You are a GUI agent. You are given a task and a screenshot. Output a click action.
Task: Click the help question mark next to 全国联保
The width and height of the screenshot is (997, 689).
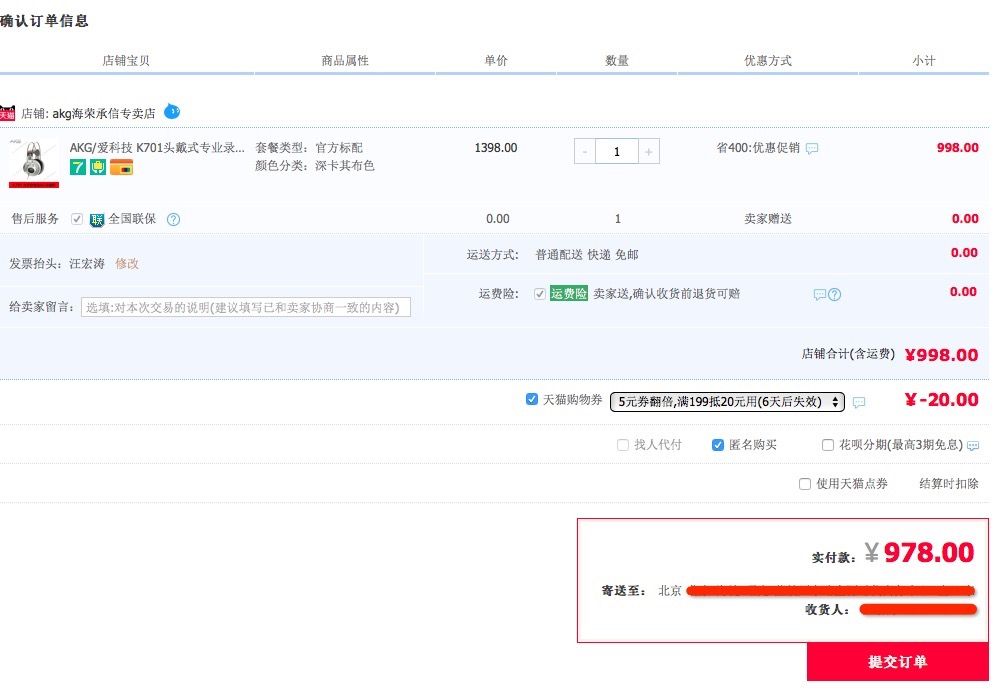[173, 219]
